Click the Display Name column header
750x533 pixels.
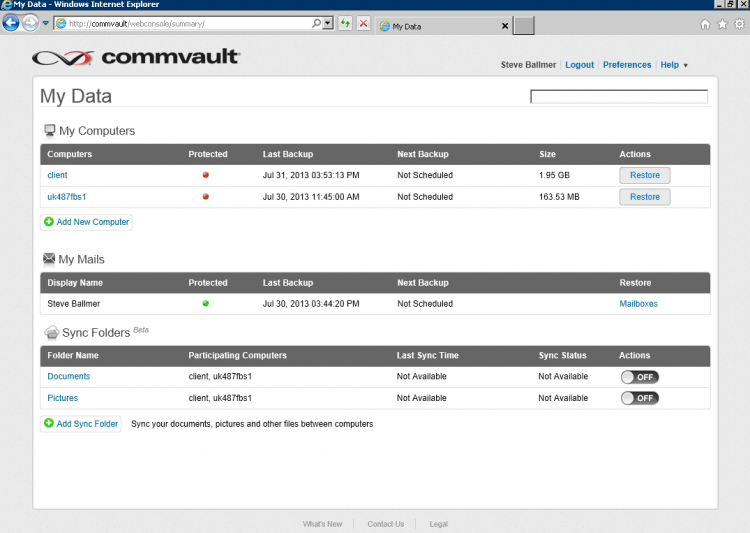[x=75, y=283]
